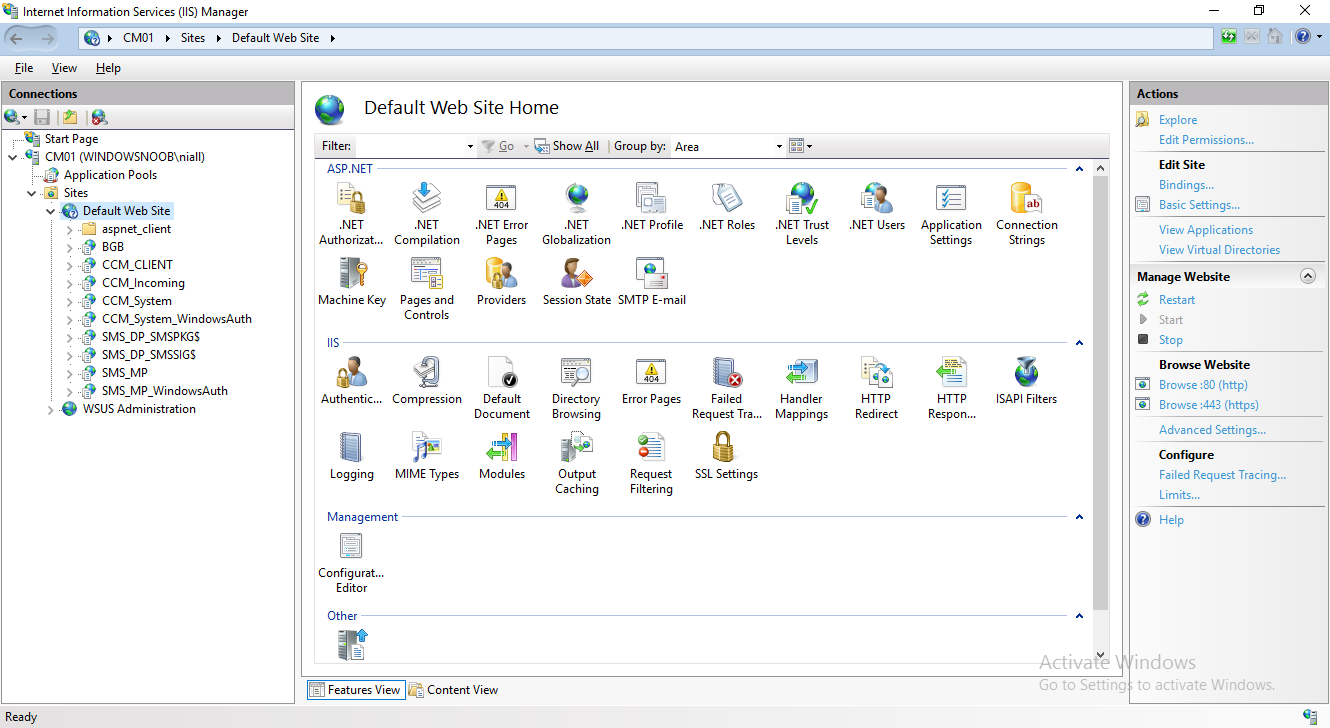Collapse the Other group section

click(x=1079, y=616)
